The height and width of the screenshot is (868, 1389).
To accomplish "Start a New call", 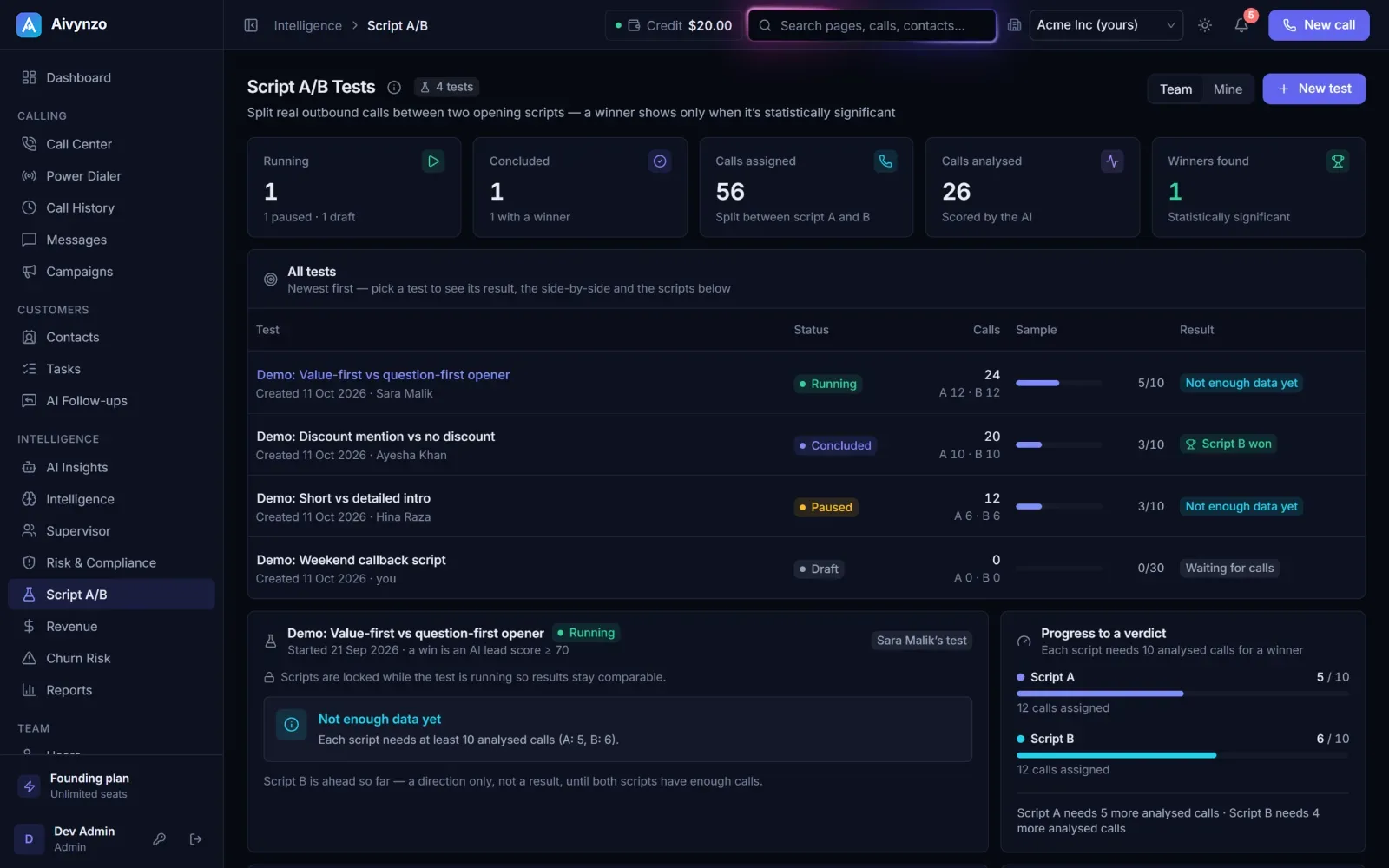I will pos(1319,25).
